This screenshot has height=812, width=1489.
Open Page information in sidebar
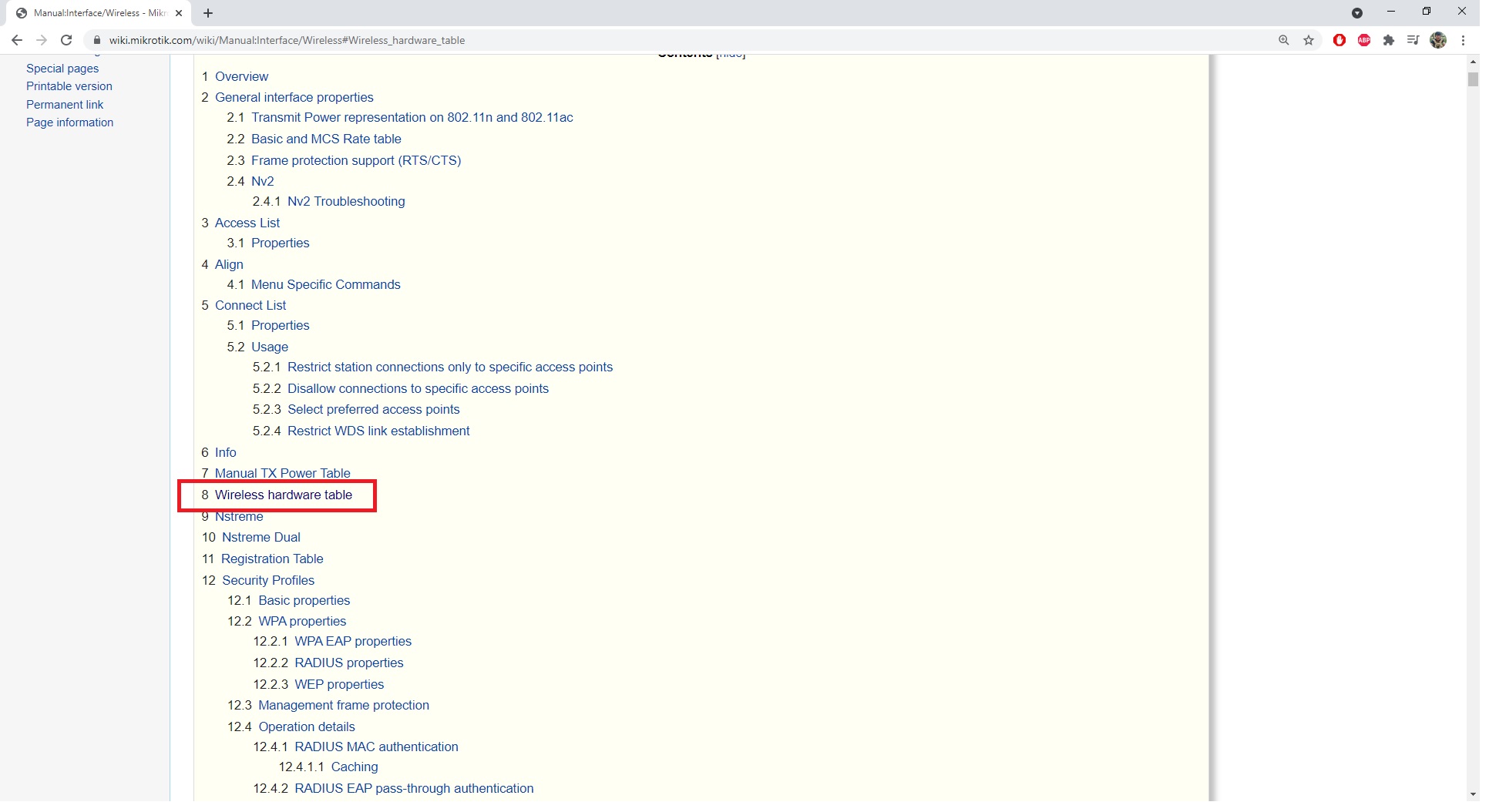click(x=70, y=122)
